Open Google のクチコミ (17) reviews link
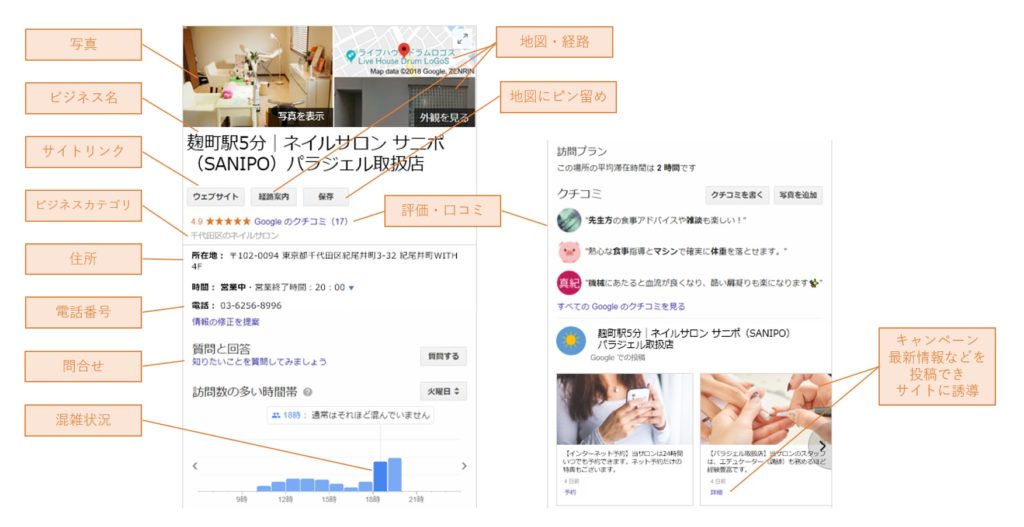 pos(301,221)
